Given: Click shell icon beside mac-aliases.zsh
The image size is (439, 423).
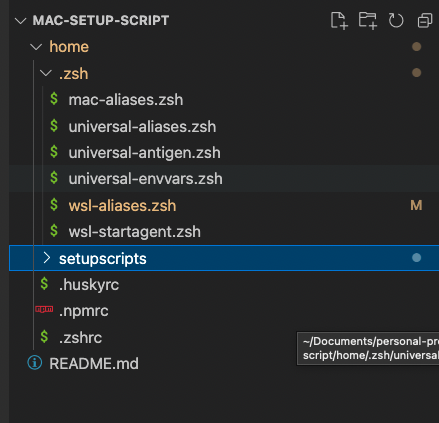Looking at the screenshot, I should pos(54,99).
